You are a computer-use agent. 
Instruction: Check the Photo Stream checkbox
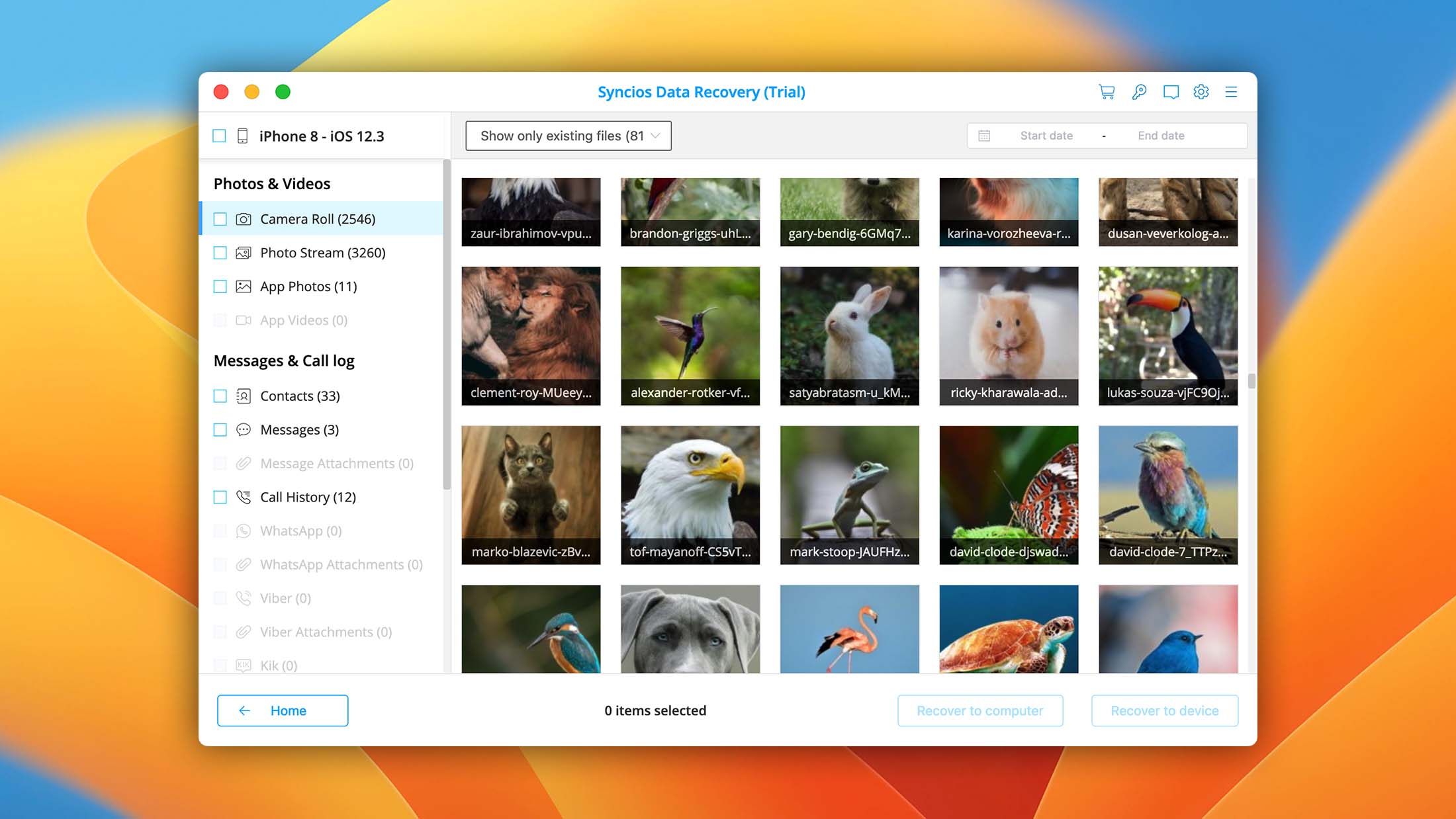tap(220, 253)
